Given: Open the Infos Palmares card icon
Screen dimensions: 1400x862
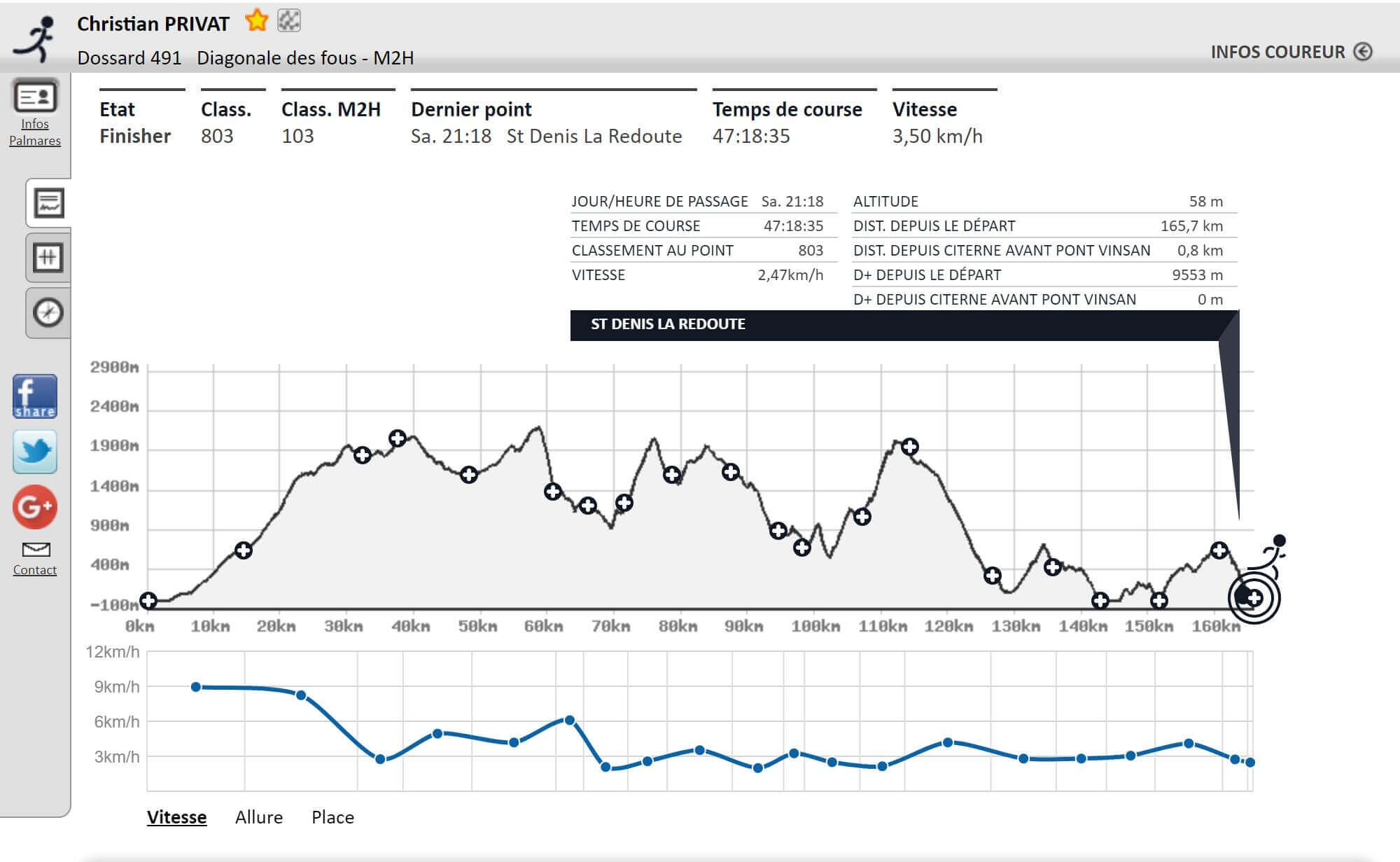Looking at the screenshot, I should [x=35, y=96].
